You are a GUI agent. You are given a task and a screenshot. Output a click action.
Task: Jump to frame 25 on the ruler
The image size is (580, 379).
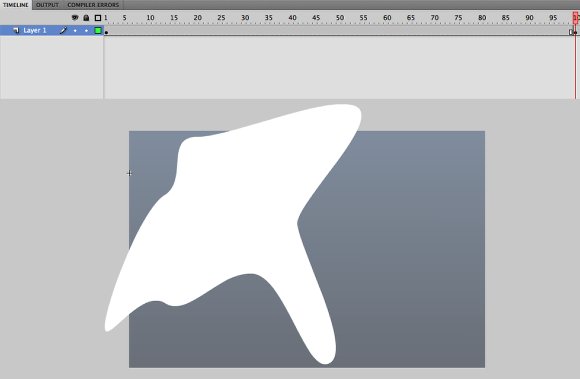point(221,18)
